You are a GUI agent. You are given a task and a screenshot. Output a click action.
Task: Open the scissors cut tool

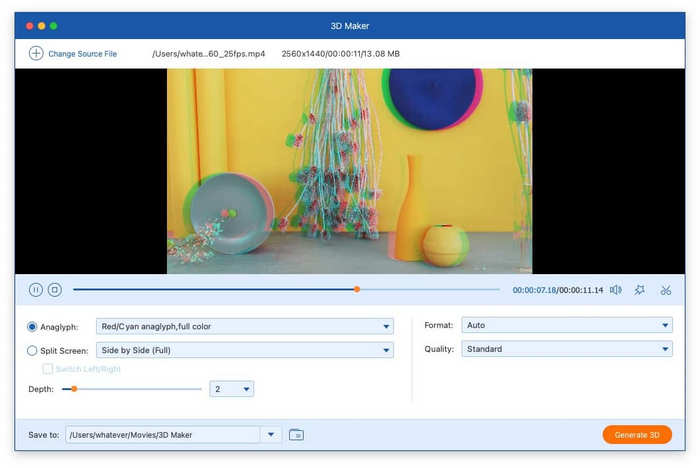(666, 290)
